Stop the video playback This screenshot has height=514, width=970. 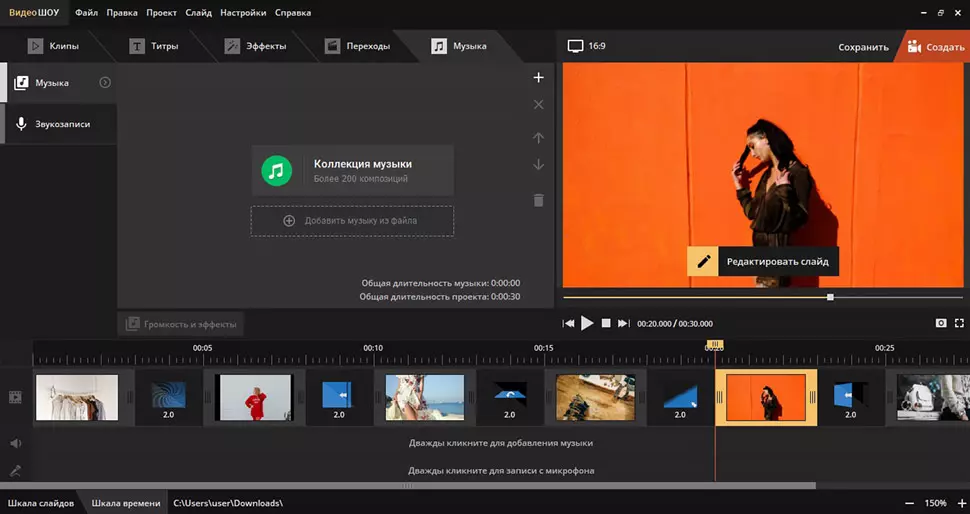pos(605,323)
